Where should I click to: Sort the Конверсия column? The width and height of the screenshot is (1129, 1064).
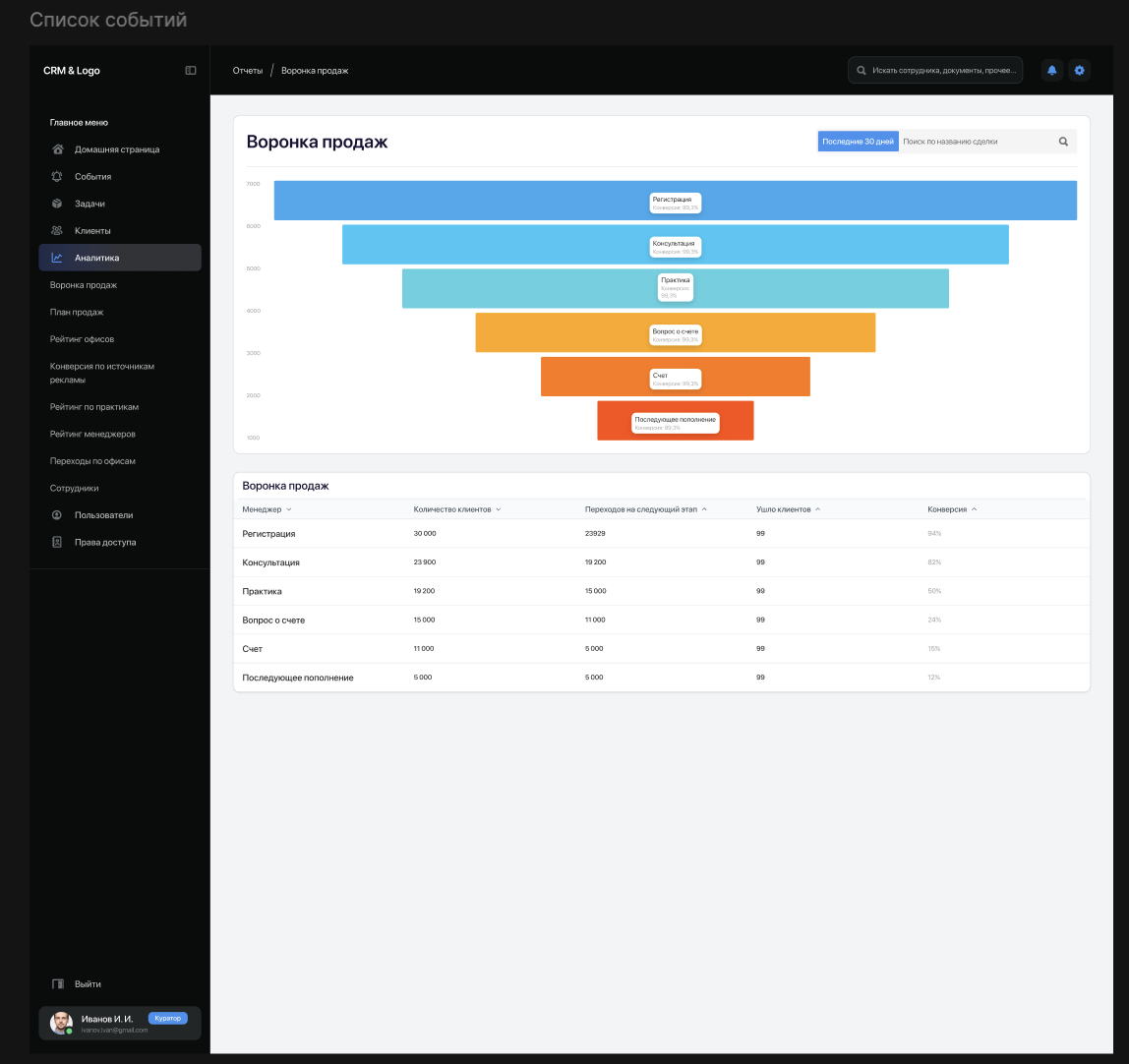(x=975, y=509)
